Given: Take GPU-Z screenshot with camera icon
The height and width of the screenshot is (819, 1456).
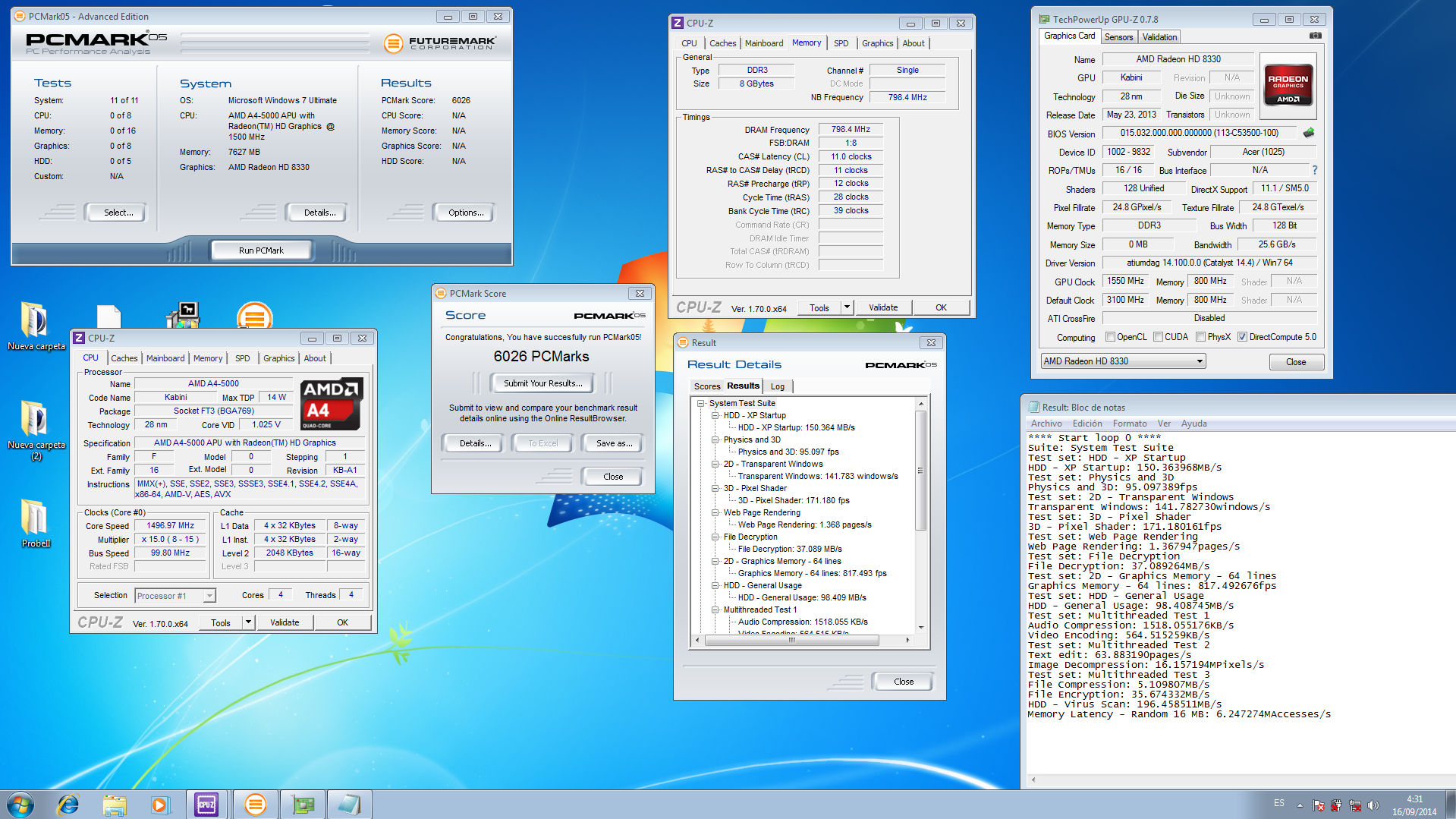Looking at the screenshot, I should click(x=1316, y=36).
